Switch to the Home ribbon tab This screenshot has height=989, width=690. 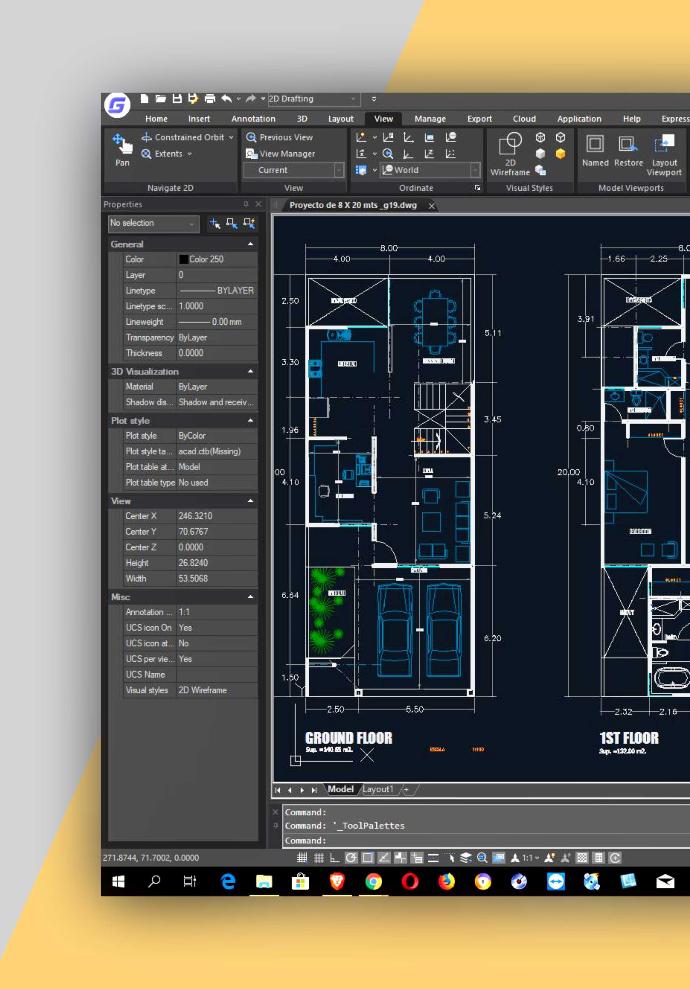[156, 119]
